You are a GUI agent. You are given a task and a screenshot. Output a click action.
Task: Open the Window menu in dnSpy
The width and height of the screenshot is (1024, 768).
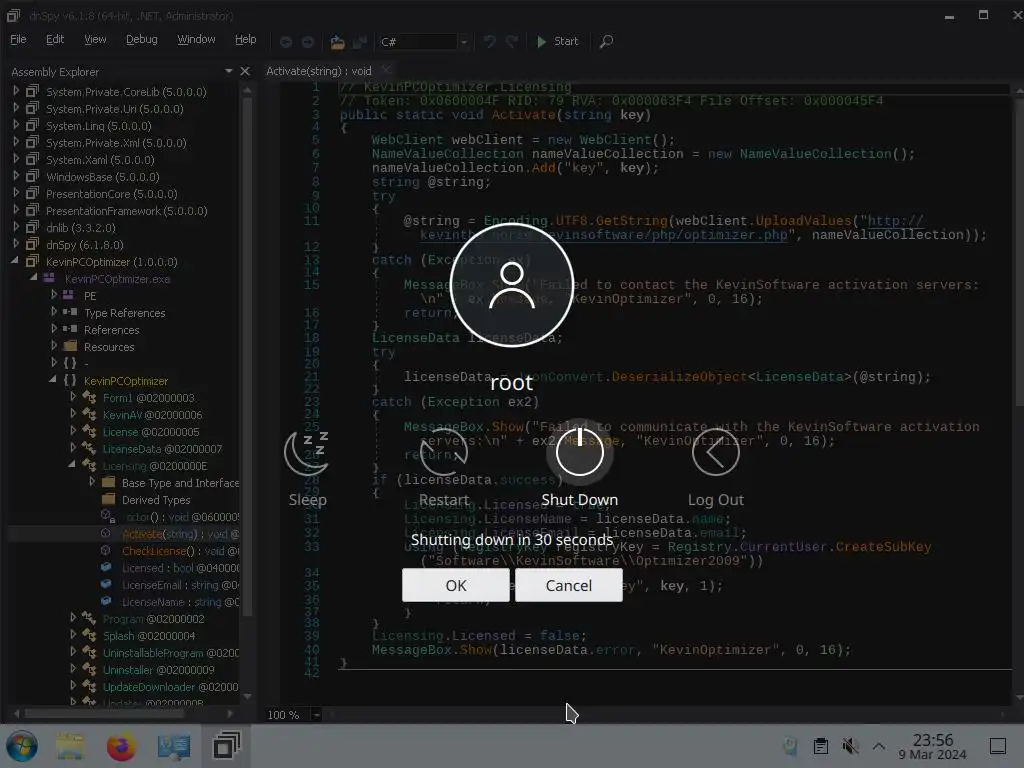point(196,39)
